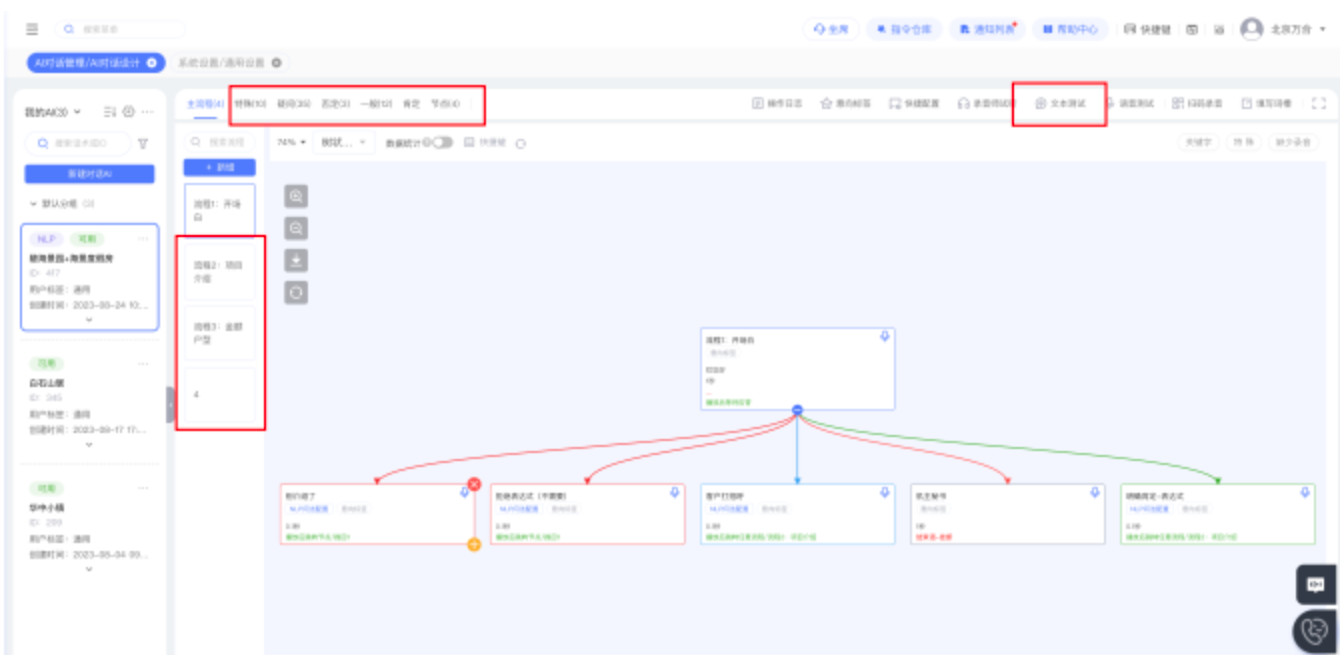
Task: Enter fullscreen with the expand icon
Action: [x=1318, y=103]
